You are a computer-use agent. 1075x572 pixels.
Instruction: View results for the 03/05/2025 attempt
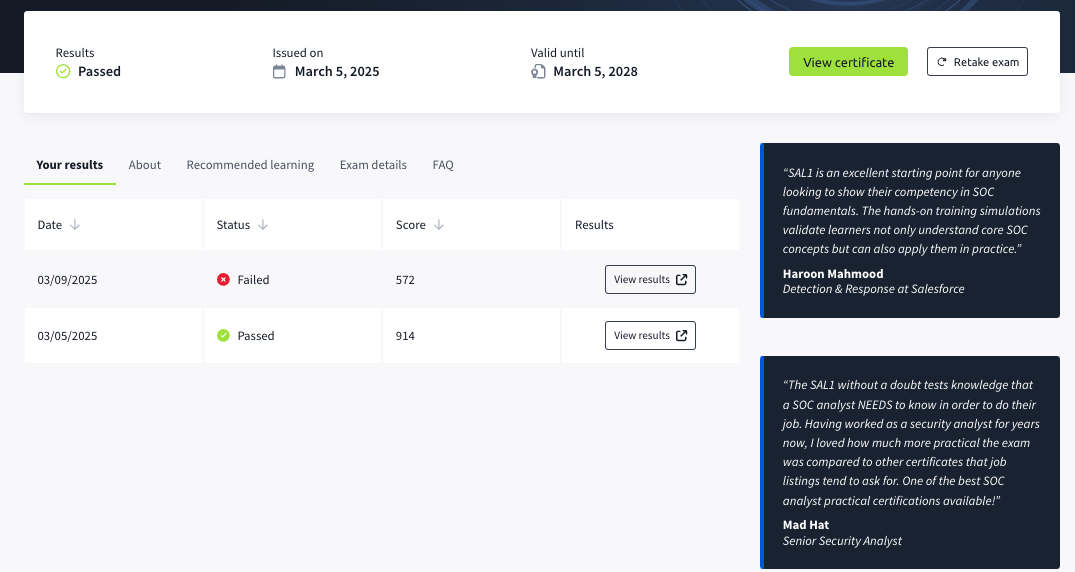pyautogui.click(x=650, y=335)
